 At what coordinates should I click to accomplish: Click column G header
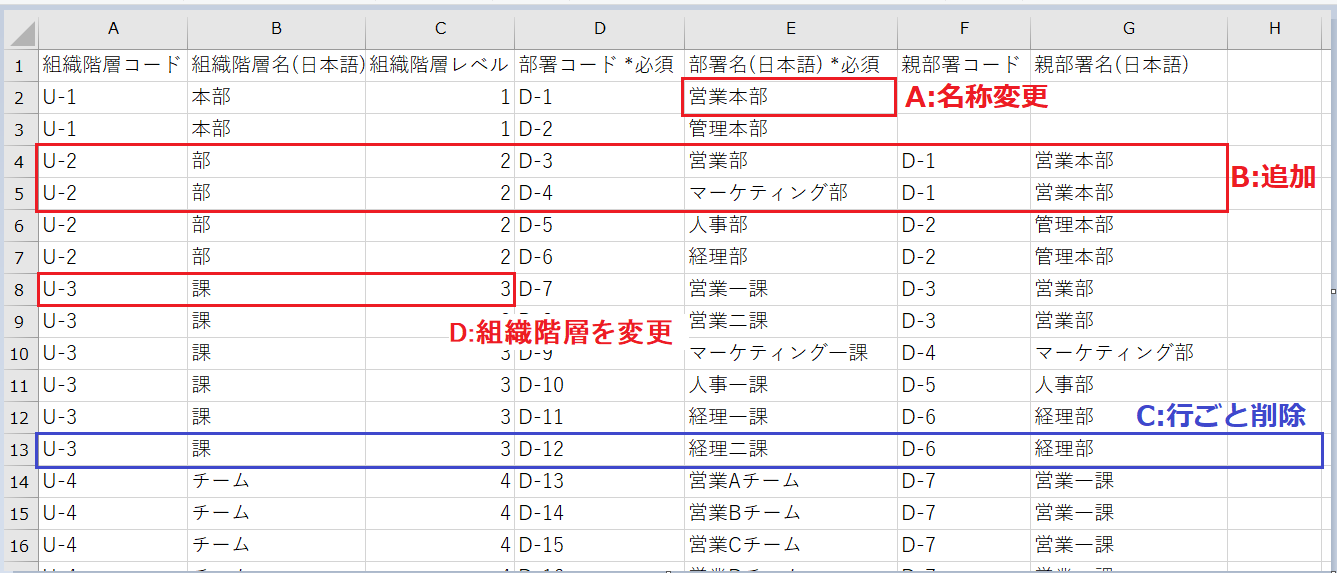(x=1128, y=29)
